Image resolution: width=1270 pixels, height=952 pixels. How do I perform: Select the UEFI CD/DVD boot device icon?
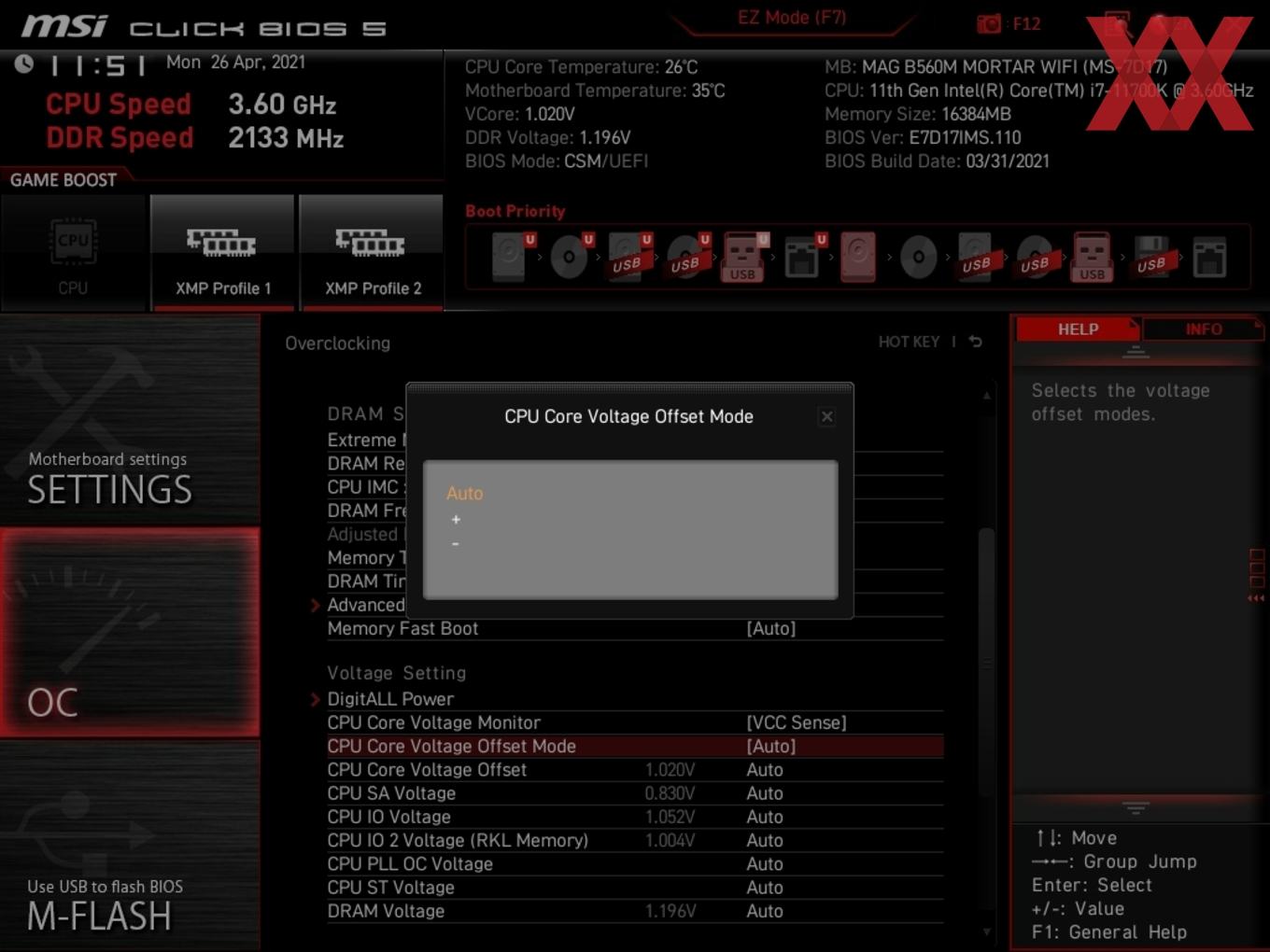(570, 257)
